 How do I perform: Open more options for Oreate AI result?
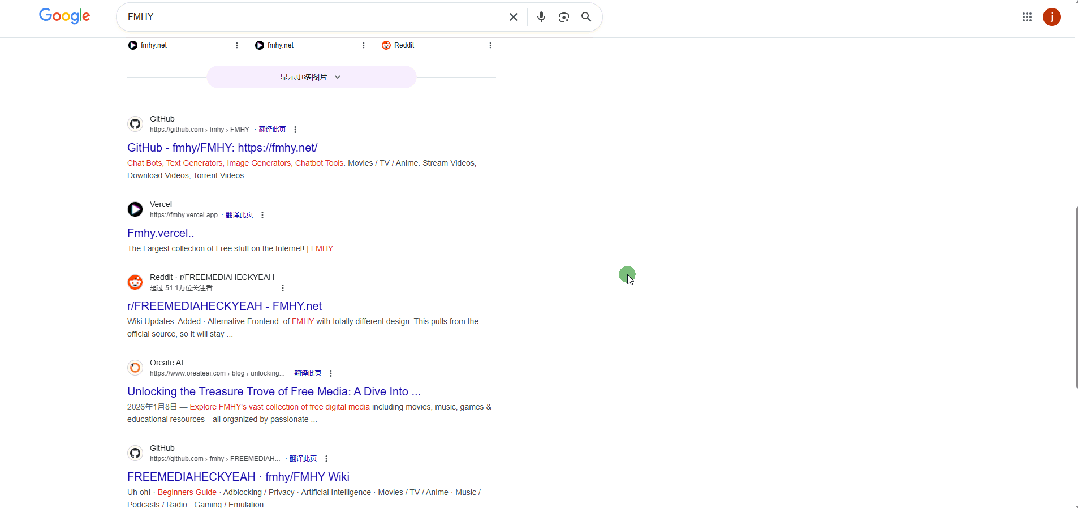click(x=330, y=373)
